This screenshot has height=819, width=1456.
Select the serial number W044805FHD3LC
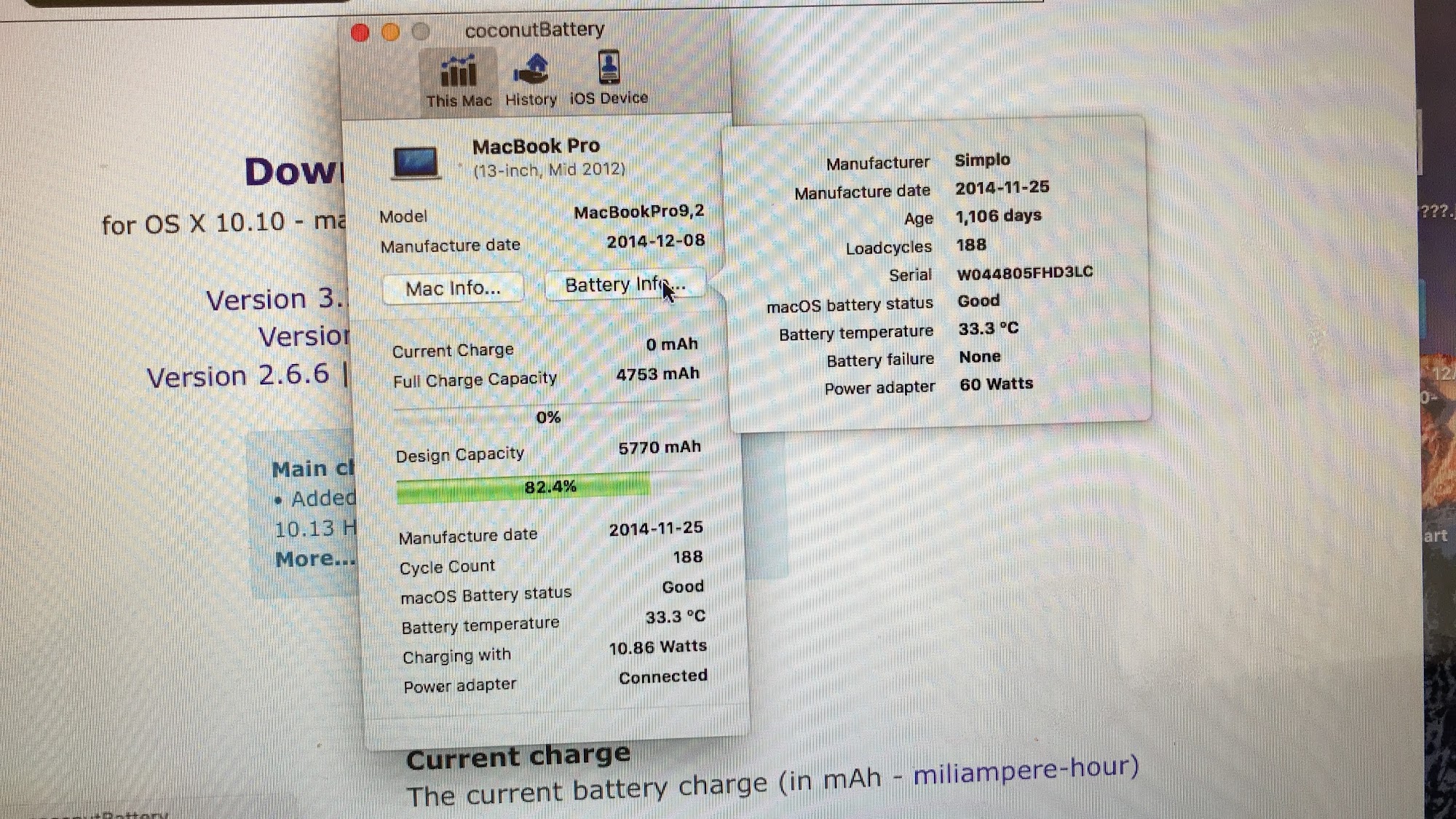click(1024, 273)
